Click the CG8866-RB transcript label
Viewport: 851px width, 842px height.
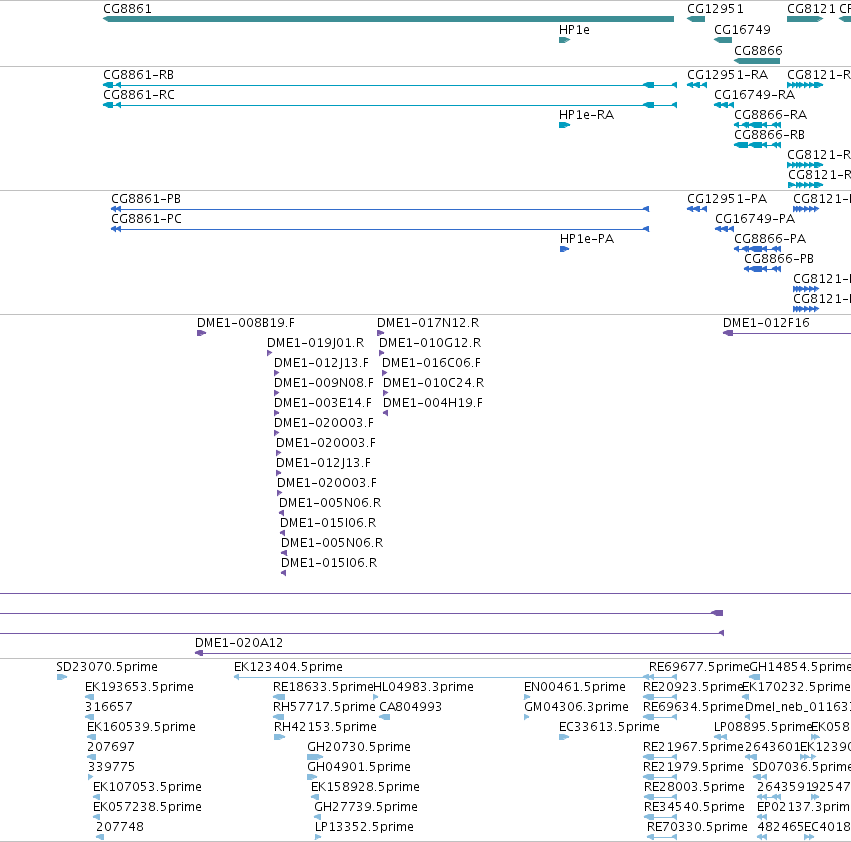(769, 135)
